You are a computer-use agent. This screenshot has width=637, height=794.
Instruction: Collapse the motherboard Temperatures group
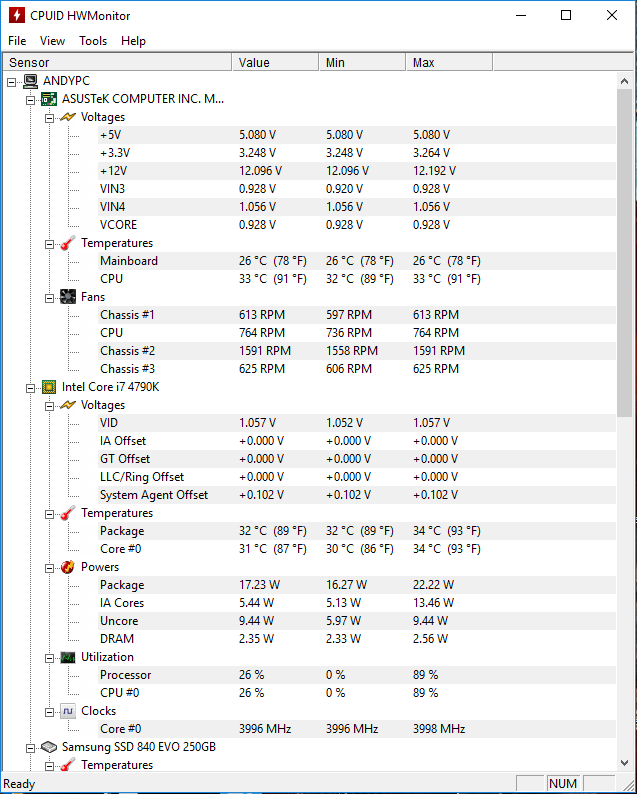coord(49,244)
